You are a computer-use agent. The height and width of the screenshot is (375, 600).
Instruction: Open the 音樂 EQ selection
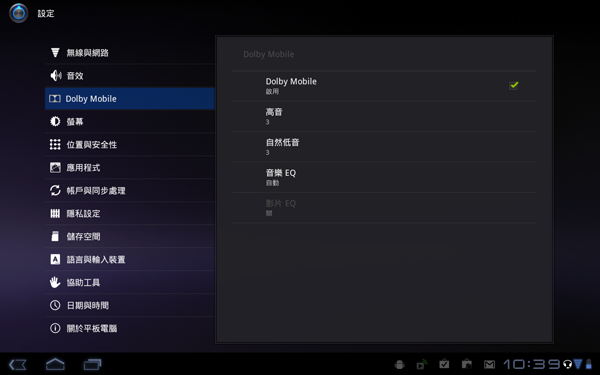[384, 177]
